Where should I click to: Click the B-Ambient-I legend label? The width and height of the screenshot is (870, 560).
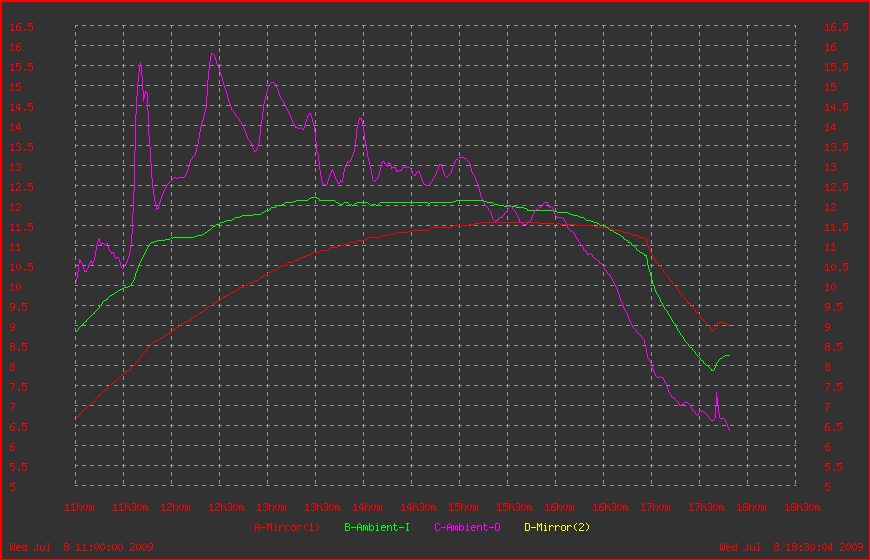tap(377, 527)
